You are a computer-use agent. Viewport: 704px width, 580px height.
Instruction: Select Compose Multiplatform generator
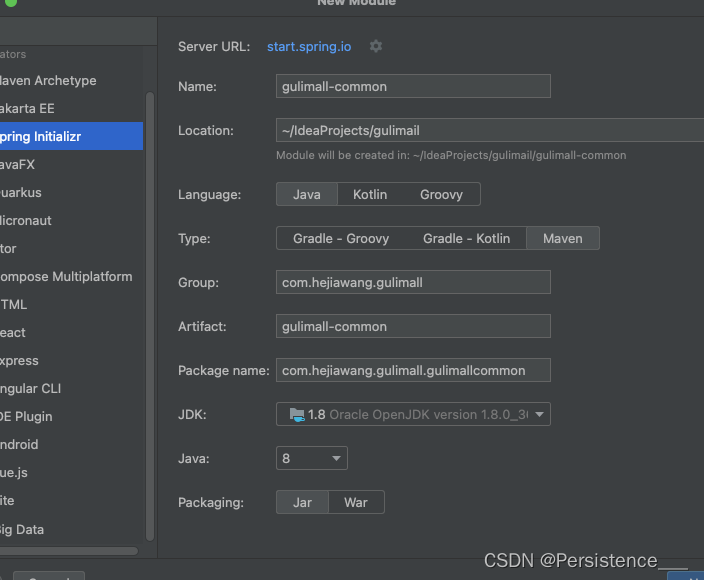click(71, 276)
